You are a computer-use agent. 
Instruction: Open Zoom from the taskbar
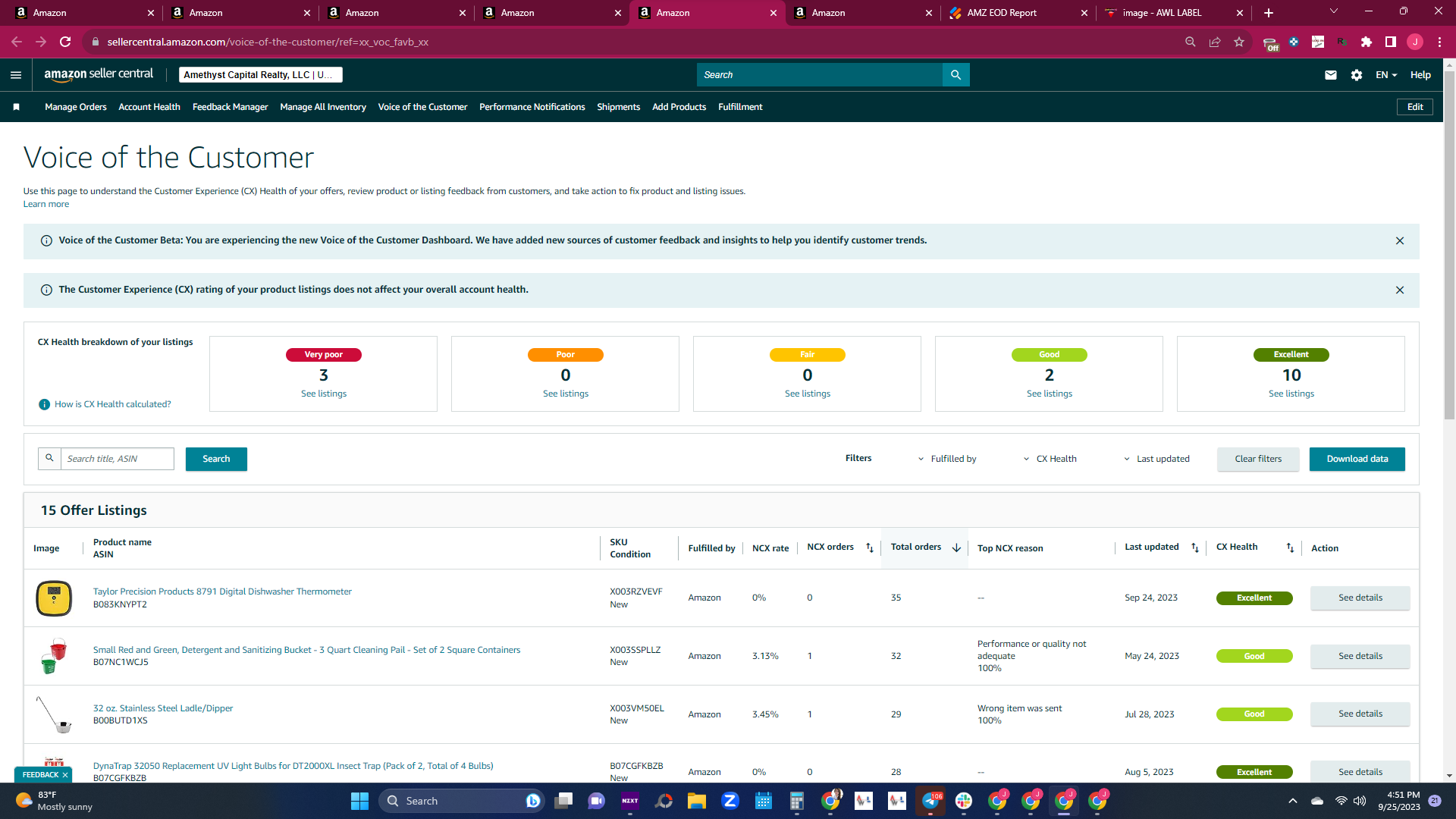coord(730,801)
